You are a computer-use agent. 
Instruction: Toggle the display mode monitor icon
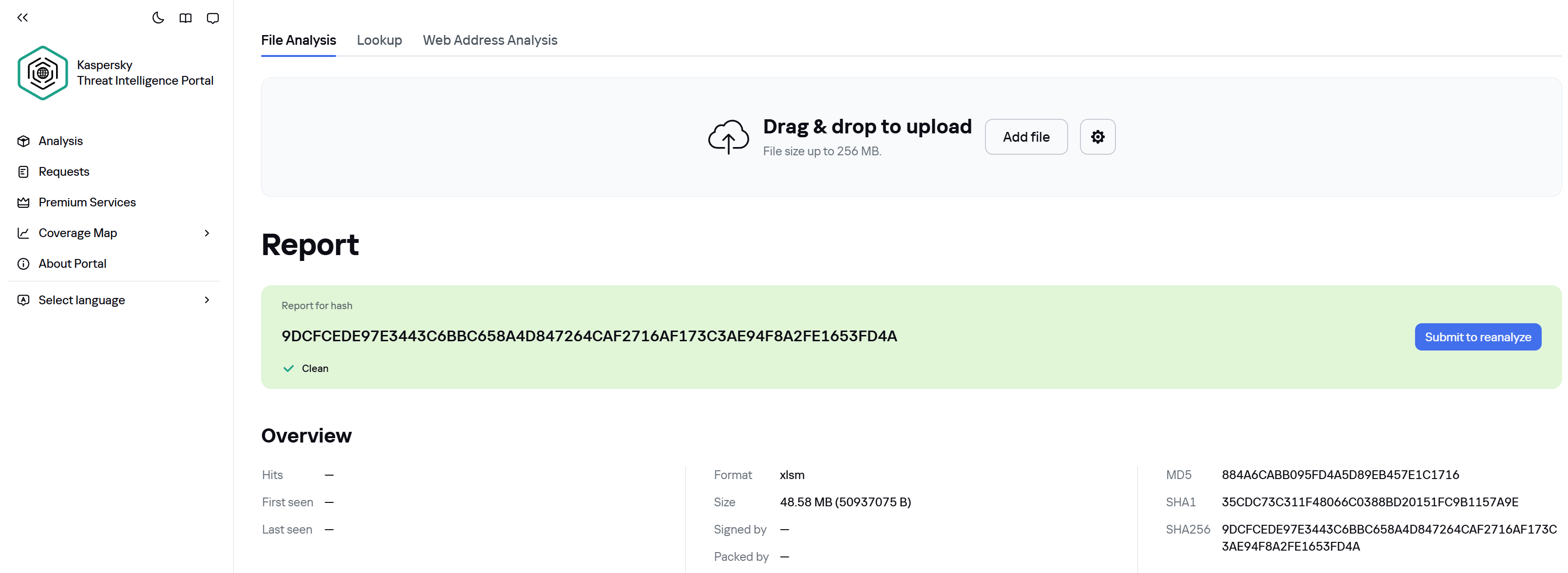[x=212, y=18]
